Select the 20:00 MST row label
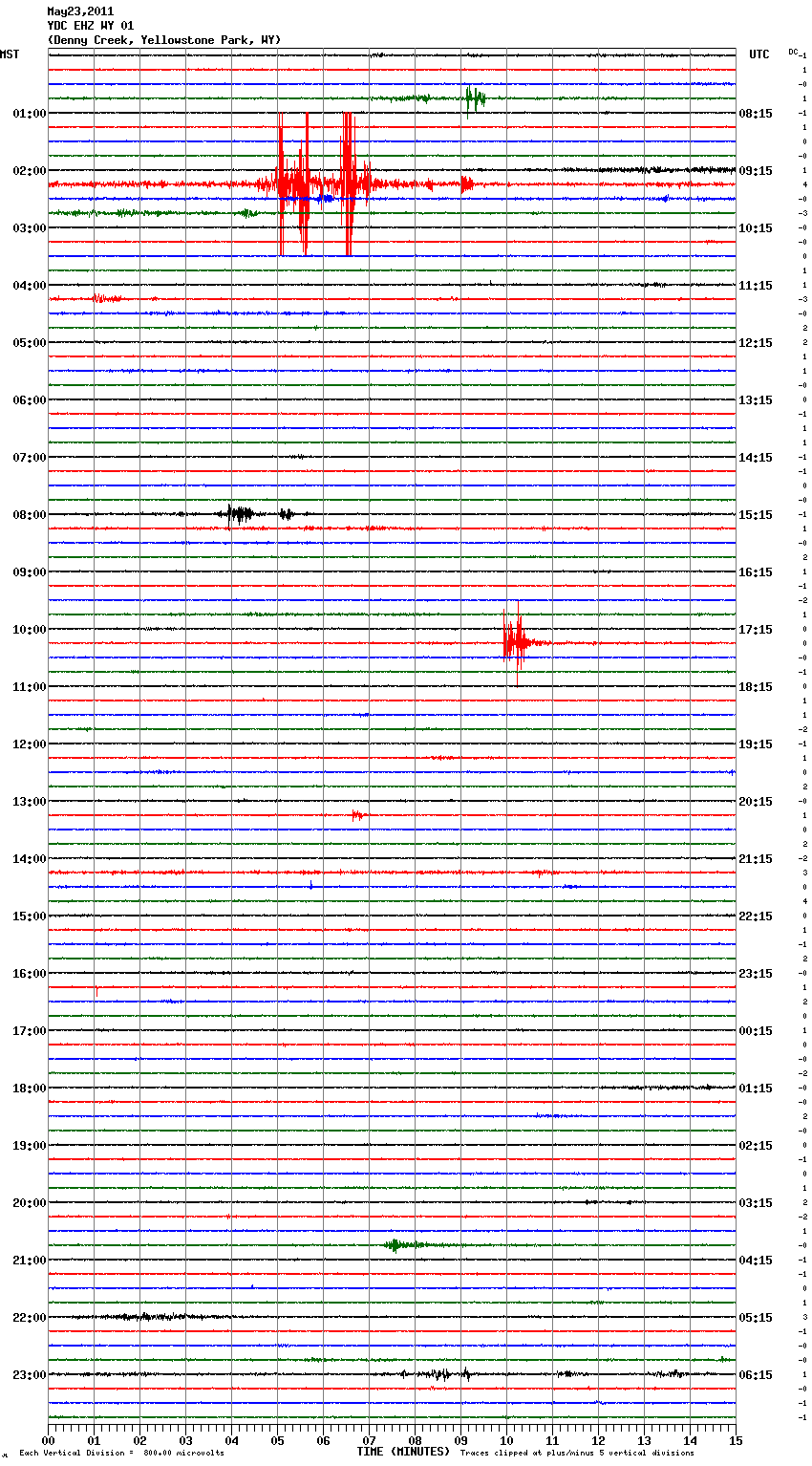 30,1203
